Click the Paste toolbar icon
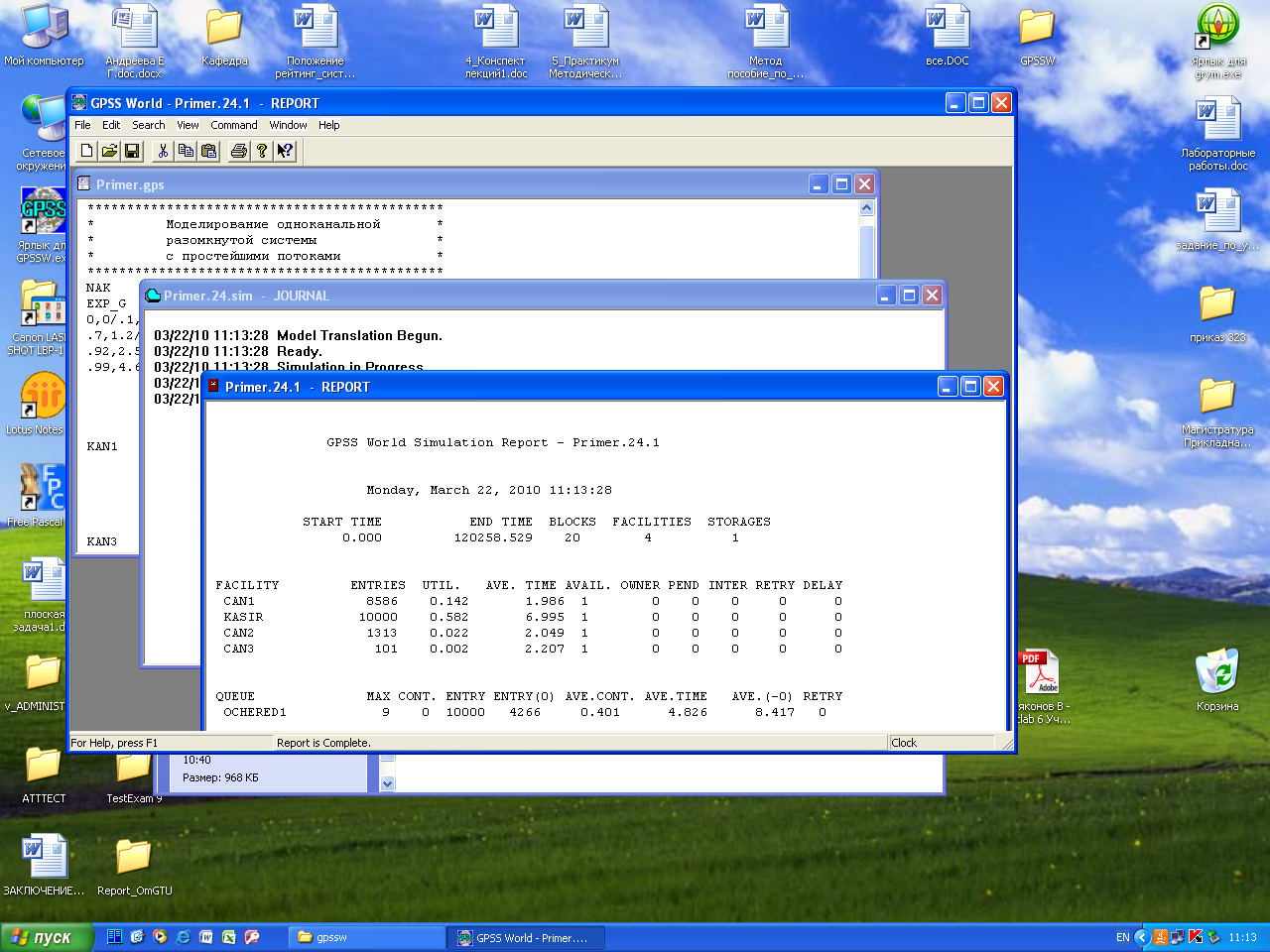1270x952 pixels. 208,151
